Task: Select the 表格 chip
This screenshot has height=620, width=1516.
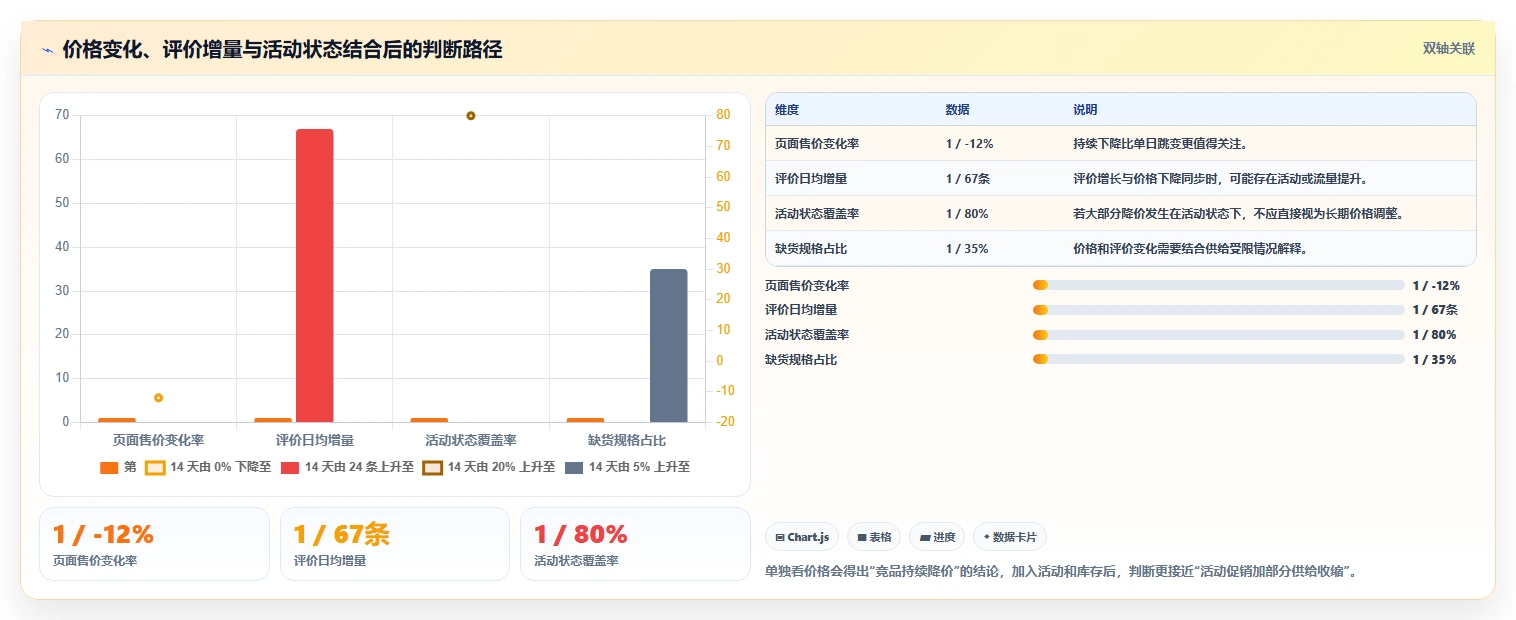Action: point(874,537)
